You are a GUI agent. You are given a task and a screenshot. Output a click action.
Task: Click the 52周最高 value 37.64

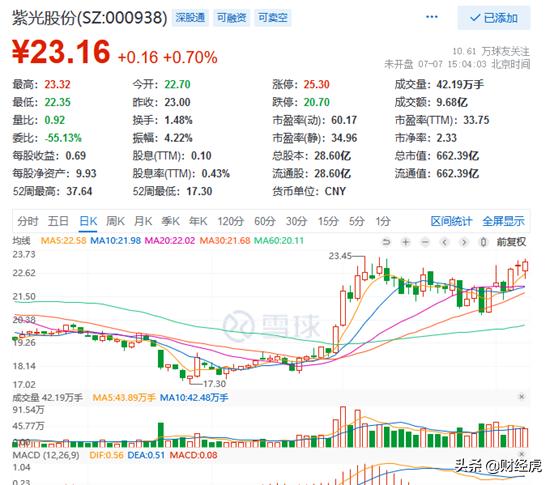coord(79,191)
